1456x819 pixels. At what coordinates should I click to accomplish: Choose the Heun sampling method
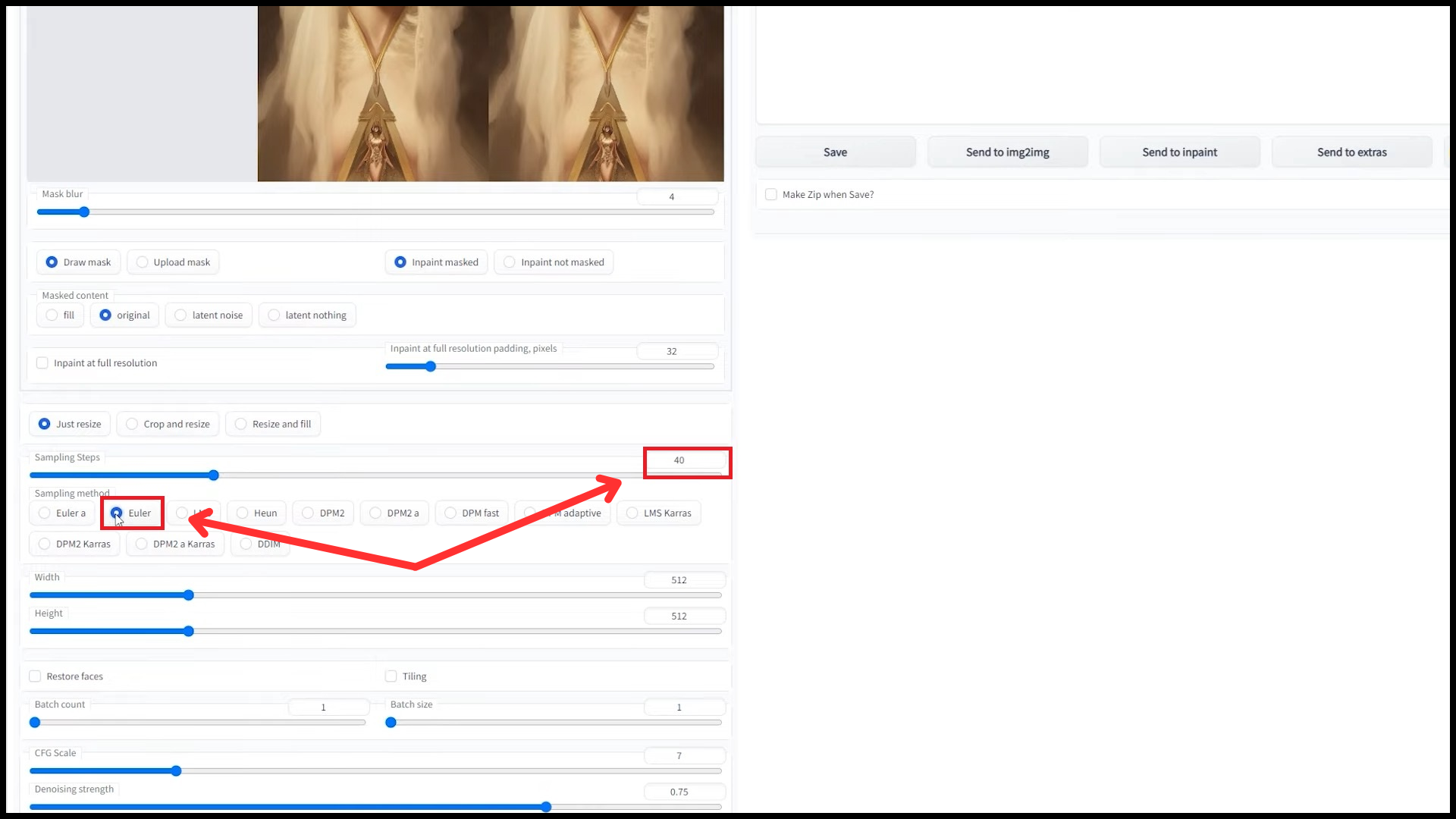(243, 513)
